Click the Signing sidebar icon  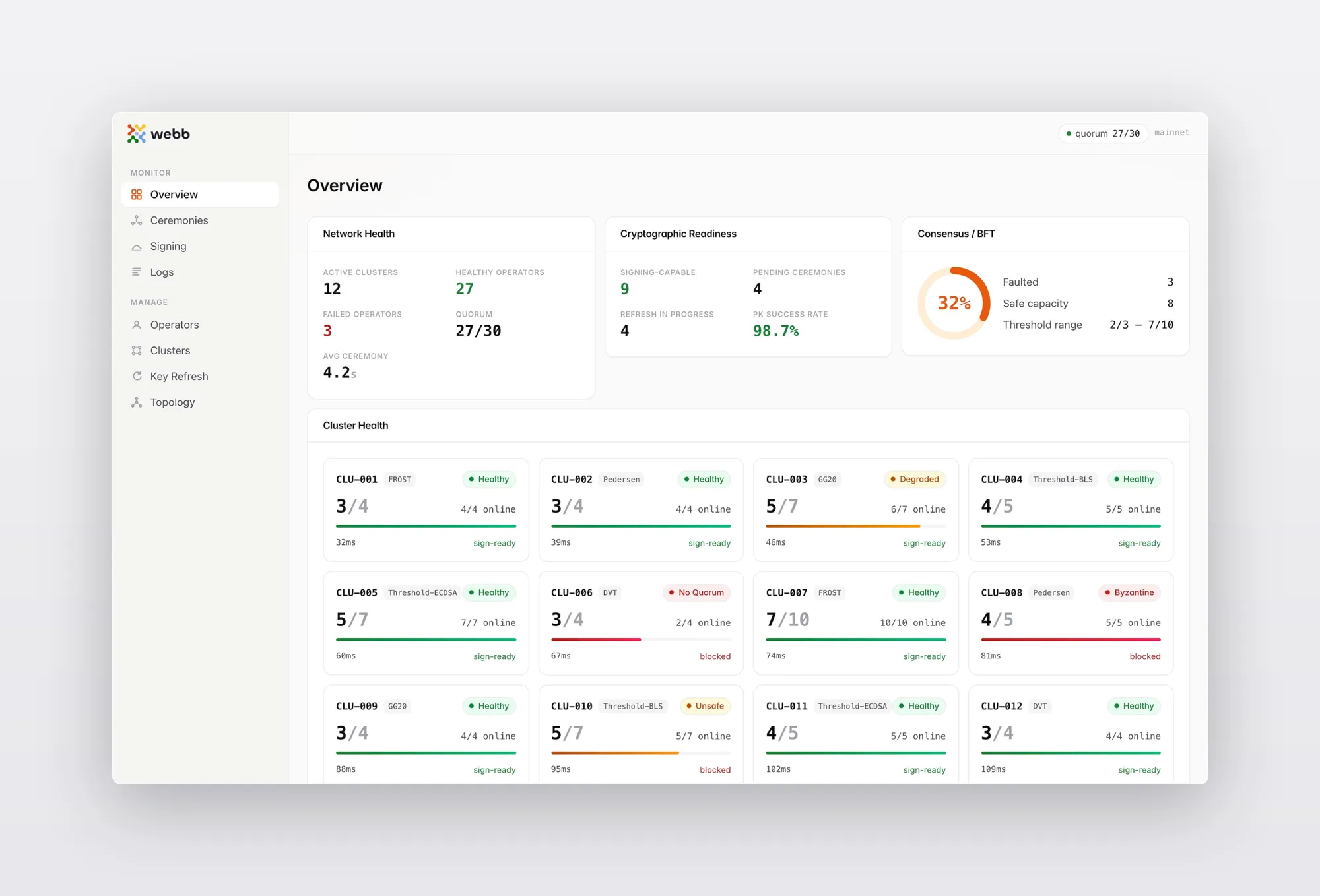(137, 247)
